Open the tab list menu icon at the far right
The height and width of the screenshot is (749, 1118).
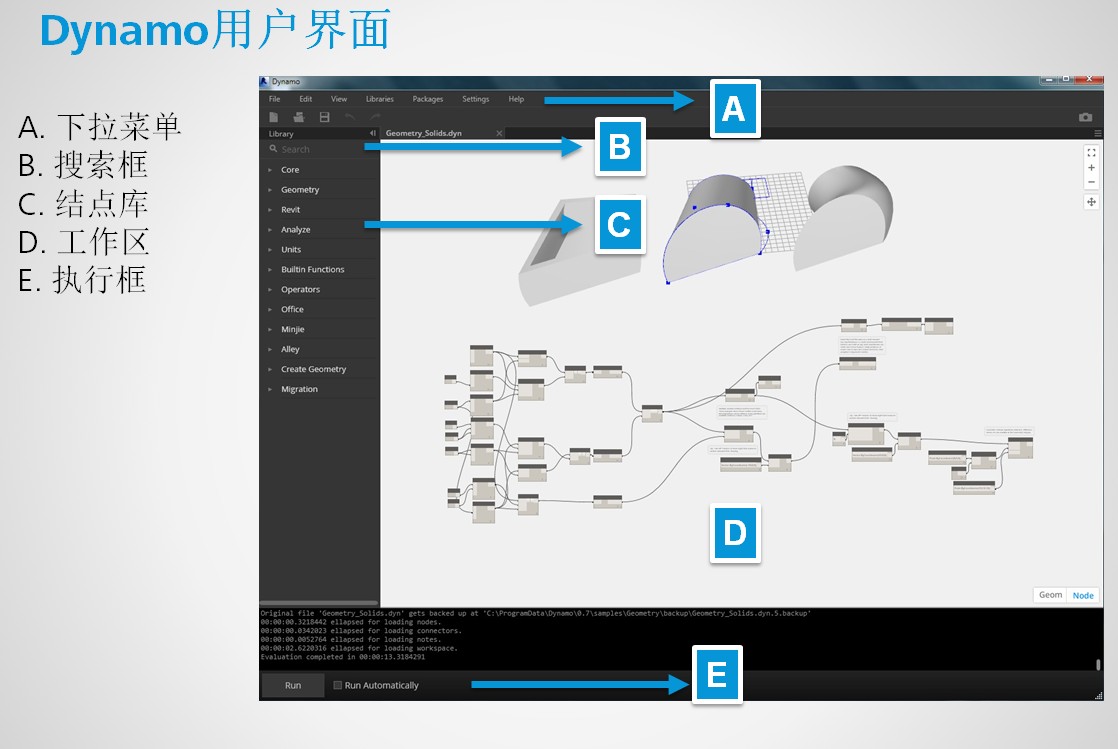point(1097,133)
